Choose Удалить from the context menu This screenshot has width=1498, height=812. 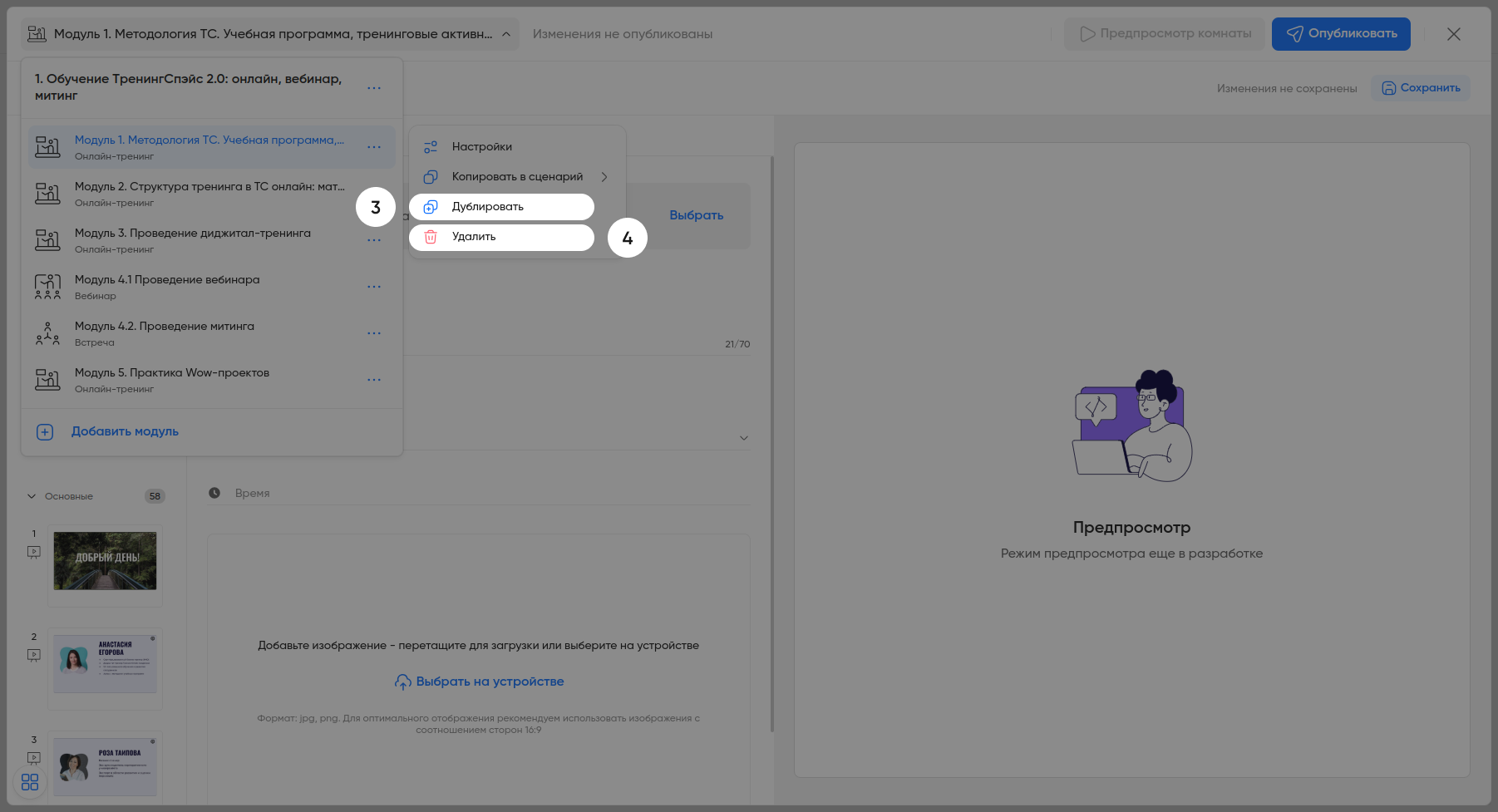(x=501, y=237)
